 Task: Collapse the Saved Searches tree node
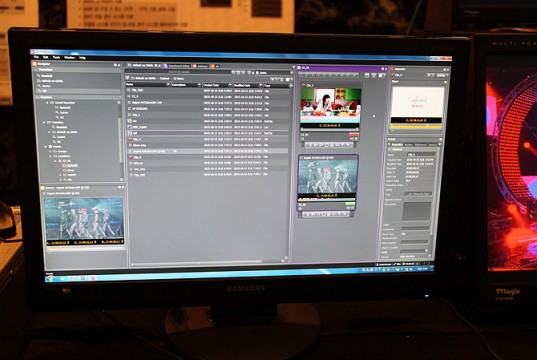click(48, 102)
